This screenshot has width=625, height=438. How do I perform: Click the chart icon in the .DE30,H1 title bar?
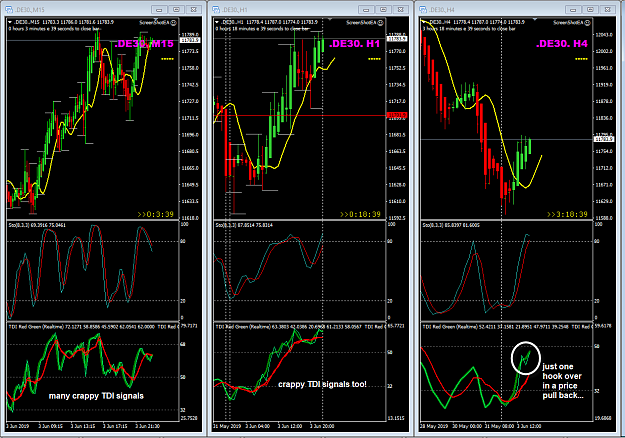[x=216, y=10]
